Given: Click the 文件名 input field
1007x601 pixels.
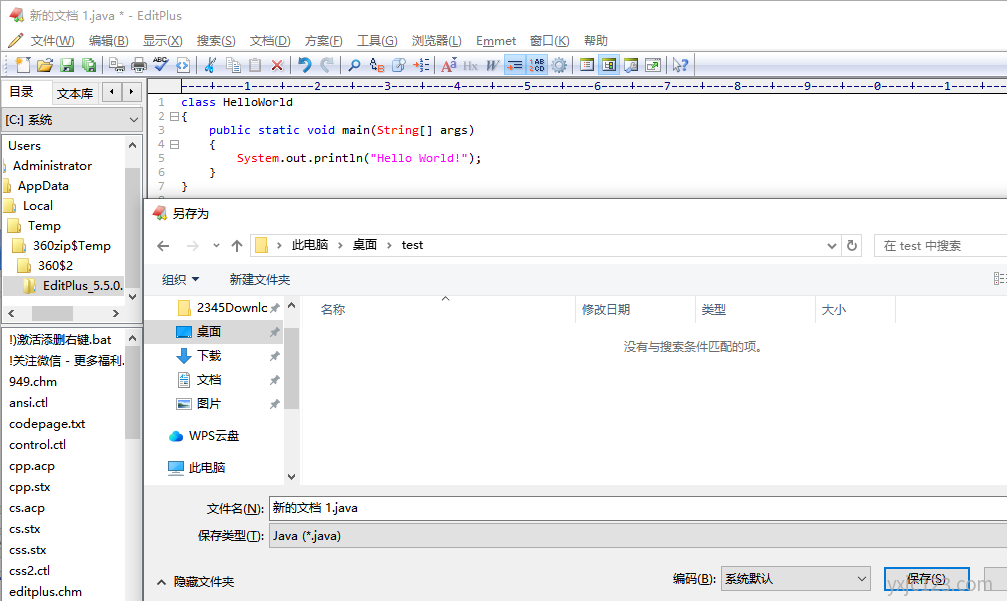Looking at the screenshot, I should [x=638, y=508].
